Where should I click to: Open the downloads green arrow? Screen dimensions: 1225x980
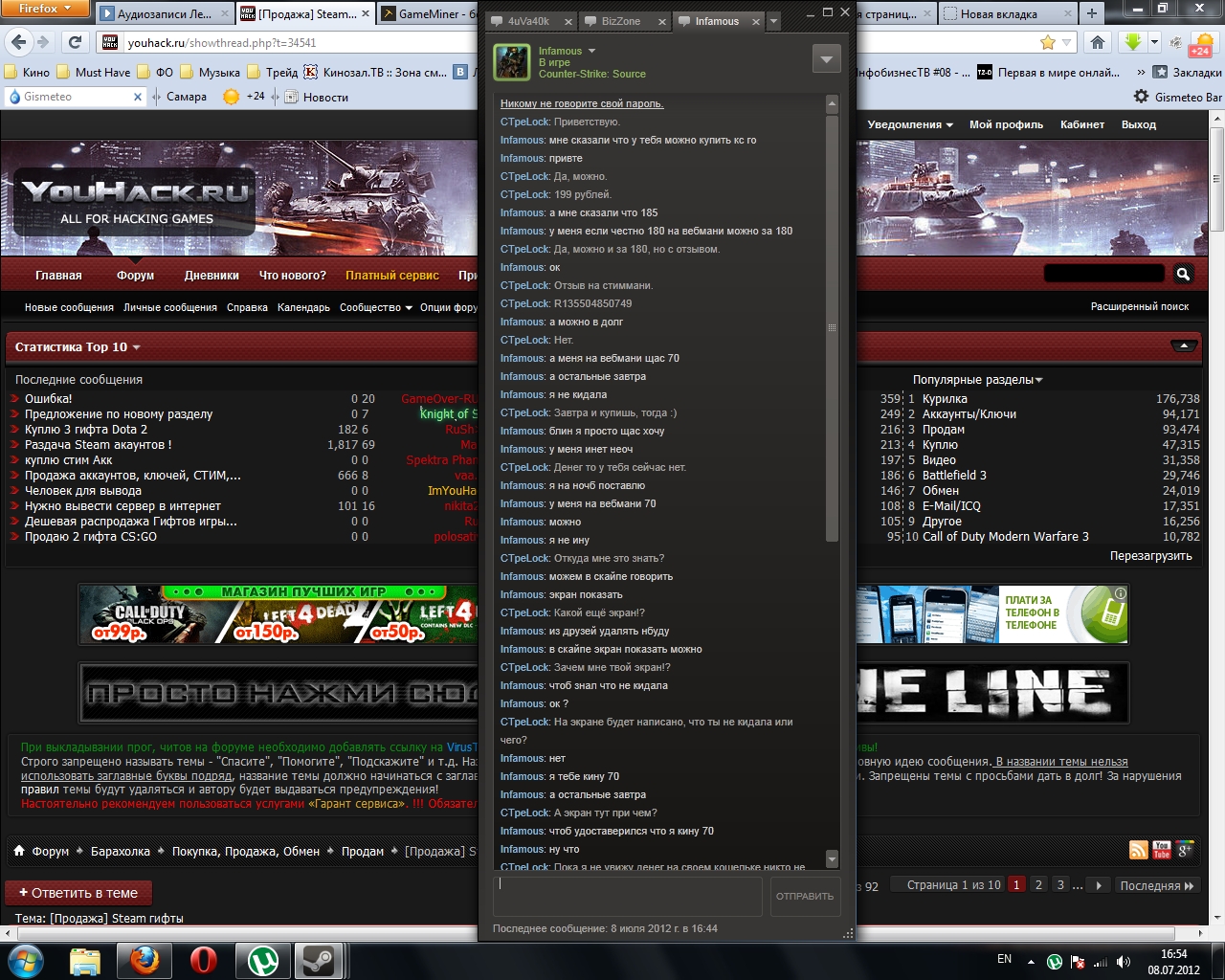pos(1134,42)
